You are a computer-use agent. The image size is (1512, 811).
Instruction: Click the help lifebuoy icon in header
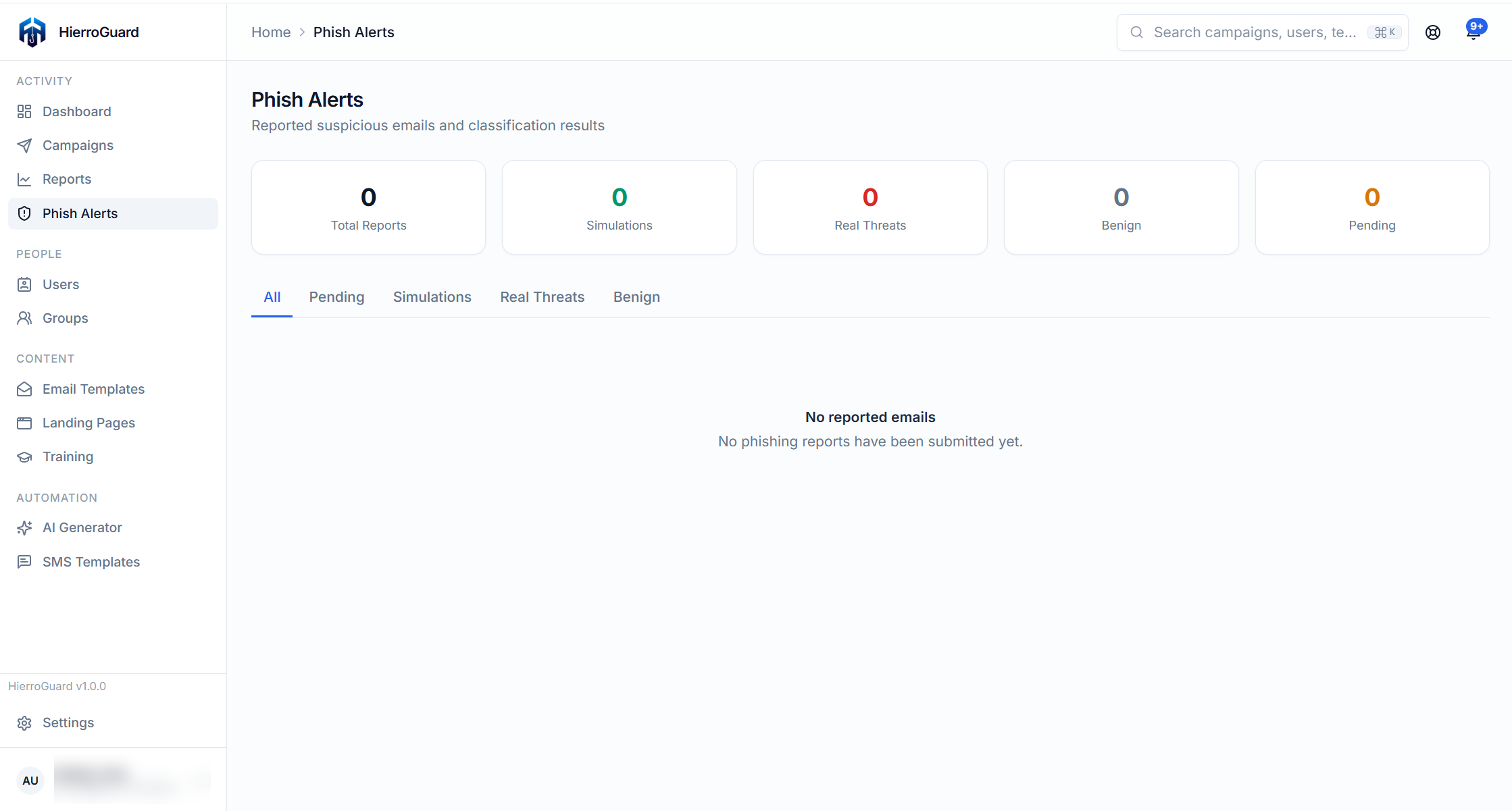[x=1433, y=32]
